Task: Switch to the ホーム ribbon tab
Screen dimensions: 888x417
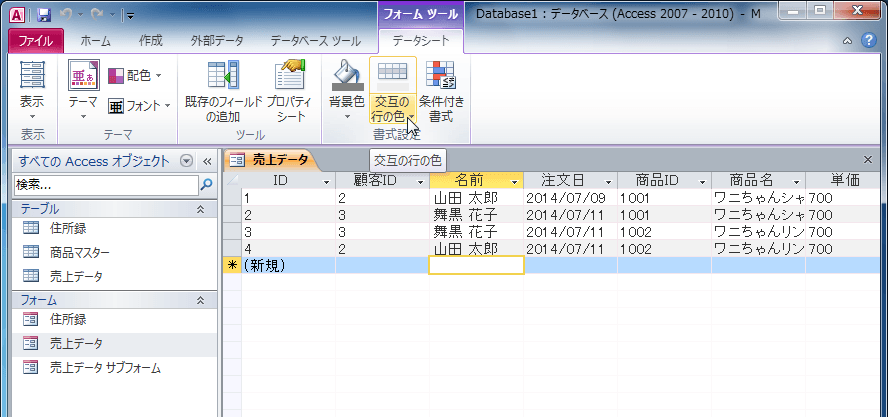Action: [96, 41]
